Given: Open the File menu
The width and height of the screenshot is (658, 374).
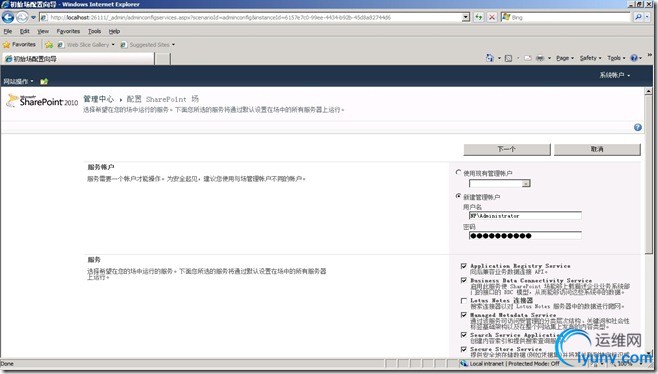Looking at the screenshot, I should pos(8,31).
